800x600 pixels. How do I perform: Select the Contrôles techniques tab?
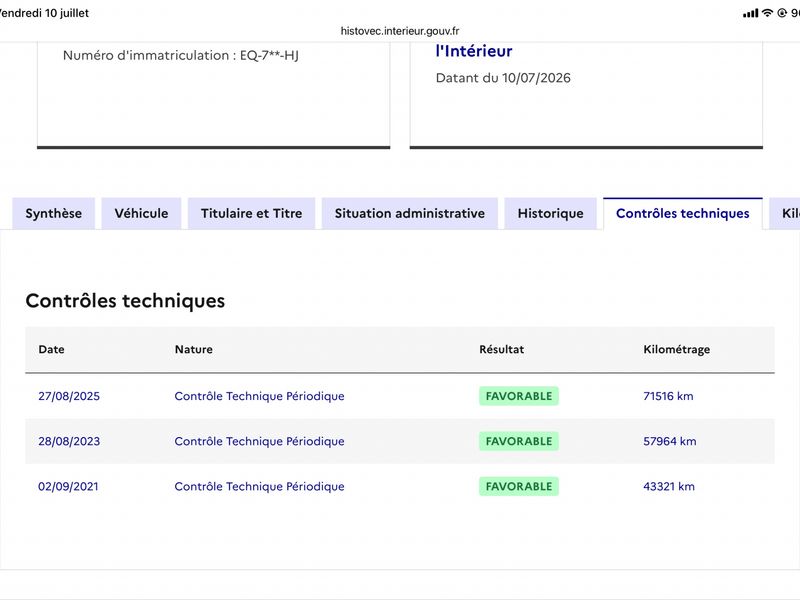click(683, 213)
